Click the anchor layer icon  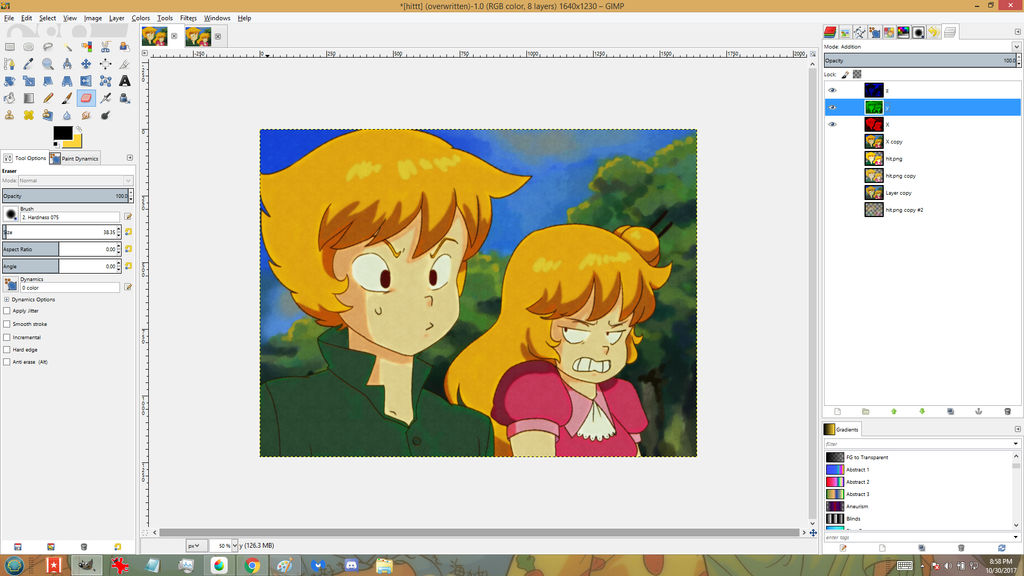[x=979, y=411]
